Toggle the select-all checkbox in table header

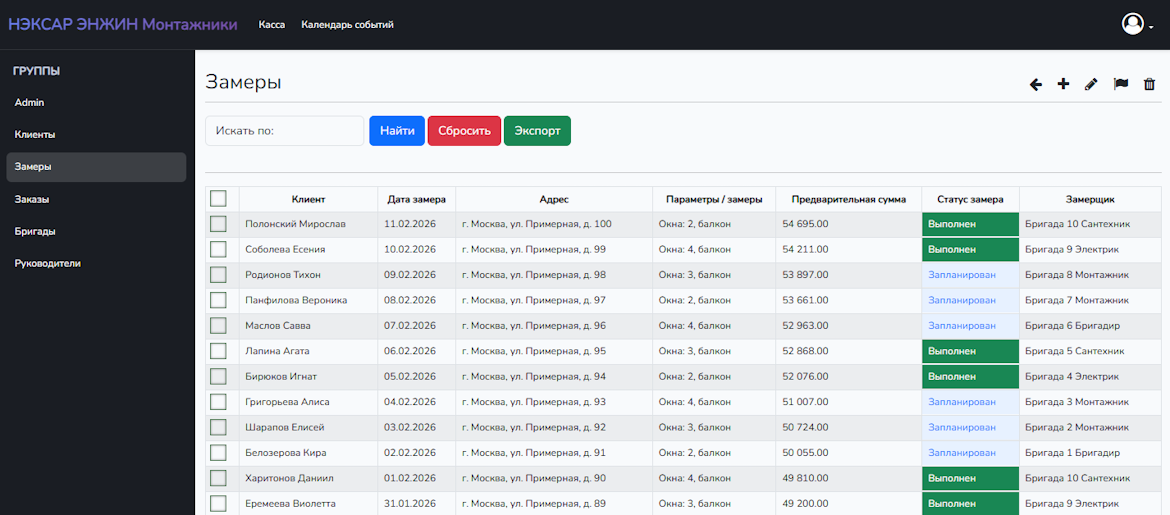pyautogui.click(x=218, y=199)
